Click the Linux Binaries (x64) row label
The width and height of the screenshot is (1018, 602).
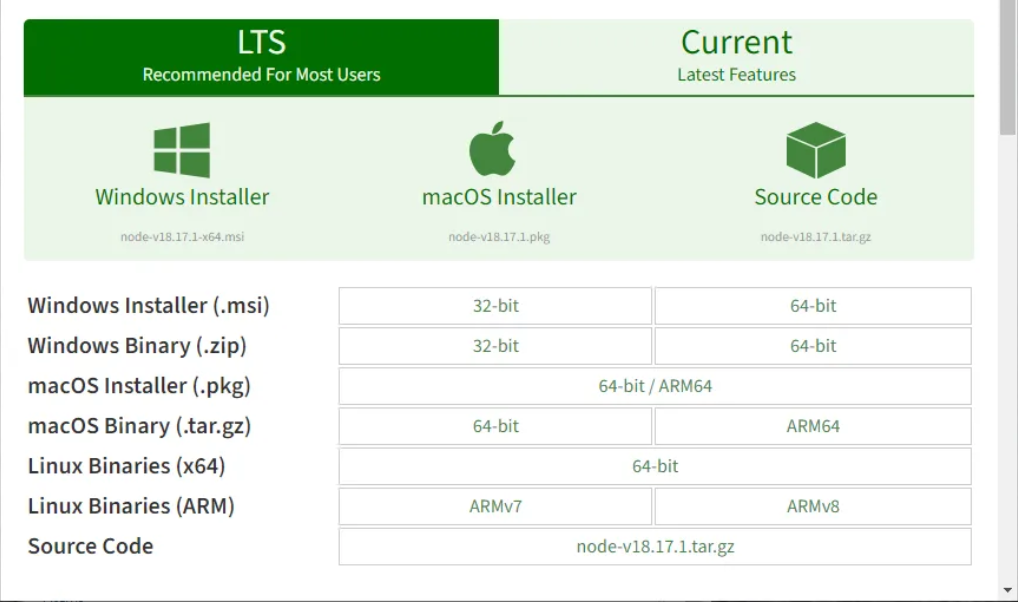127,466
